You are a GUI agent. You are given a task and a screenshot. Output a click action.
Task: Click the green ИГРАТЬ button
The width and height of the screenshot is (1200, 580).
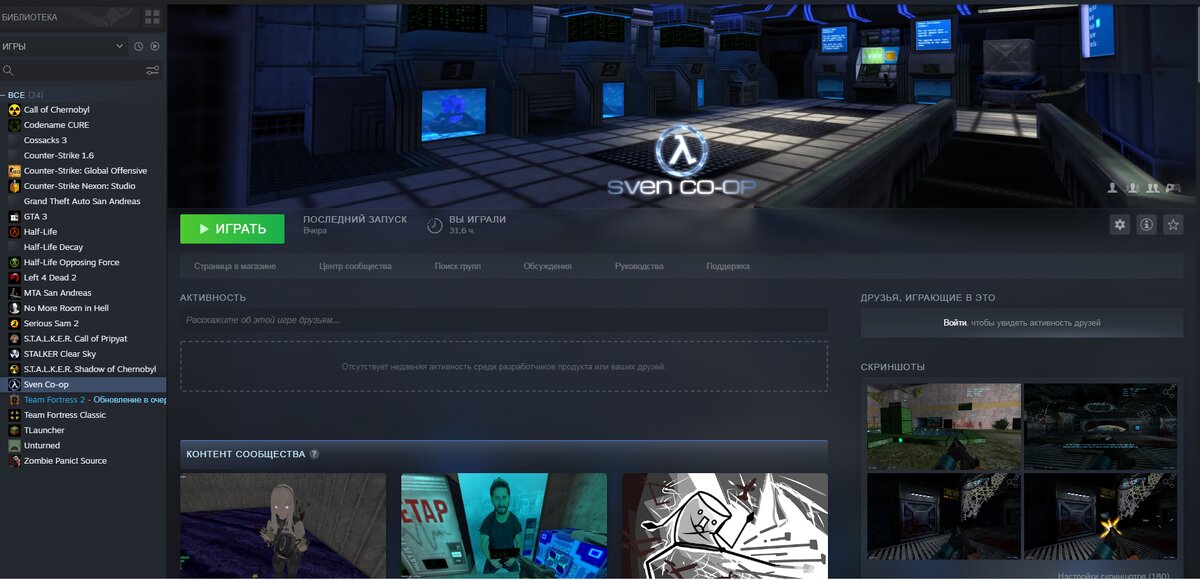[232, 229]
